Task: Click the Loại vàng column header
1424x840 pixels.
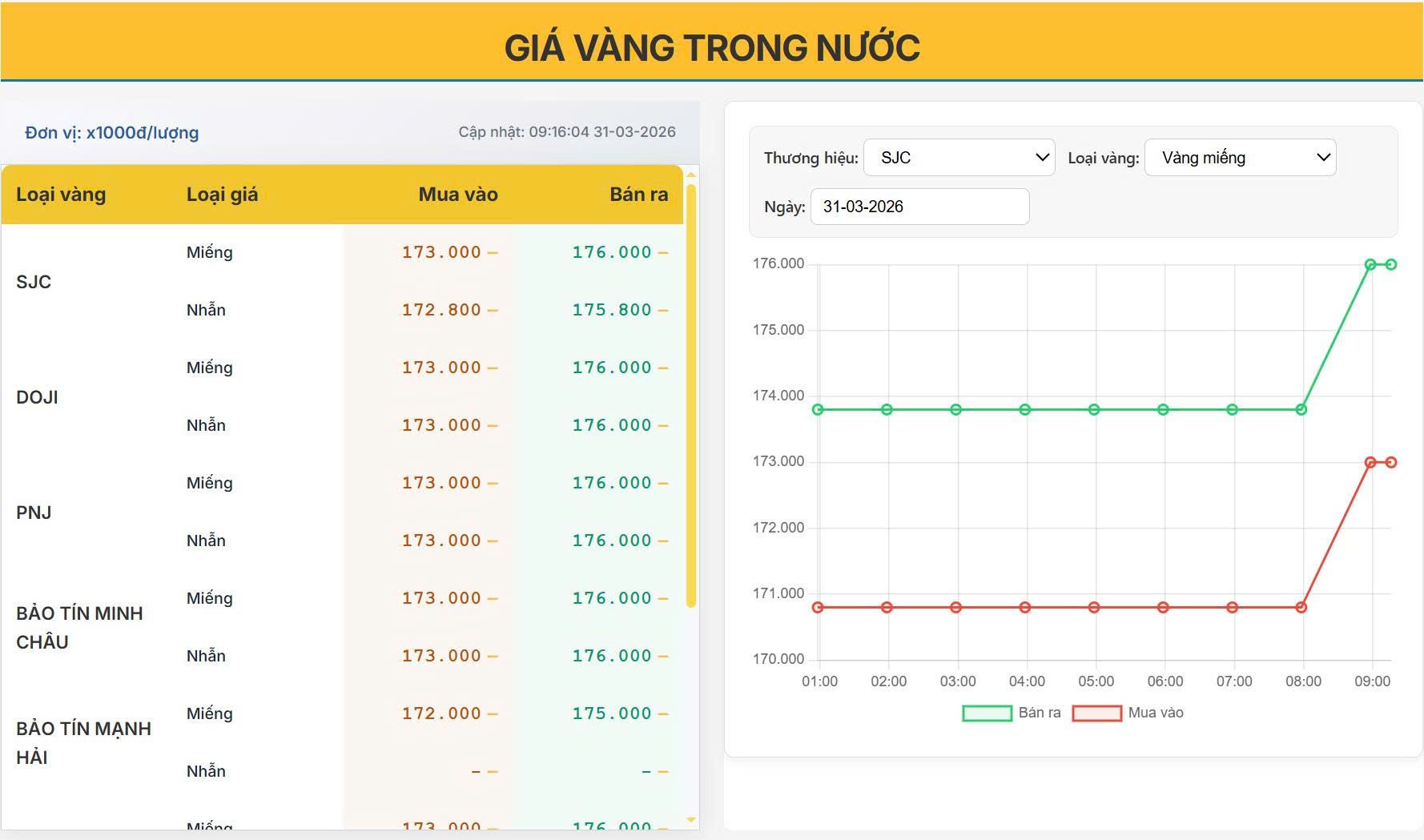Action: tap(61, 195)
